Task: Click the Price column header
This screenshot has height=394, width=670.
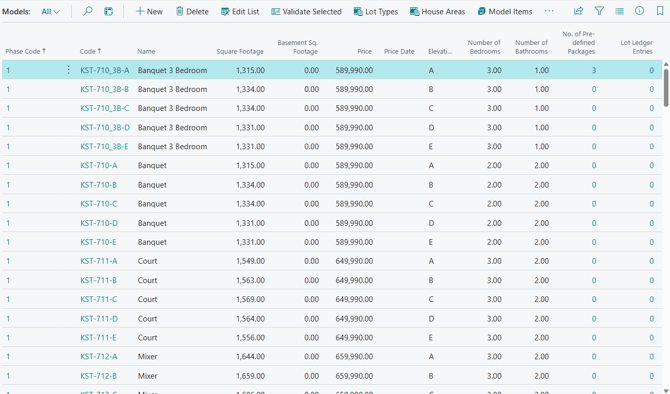Action: point(364,51)
